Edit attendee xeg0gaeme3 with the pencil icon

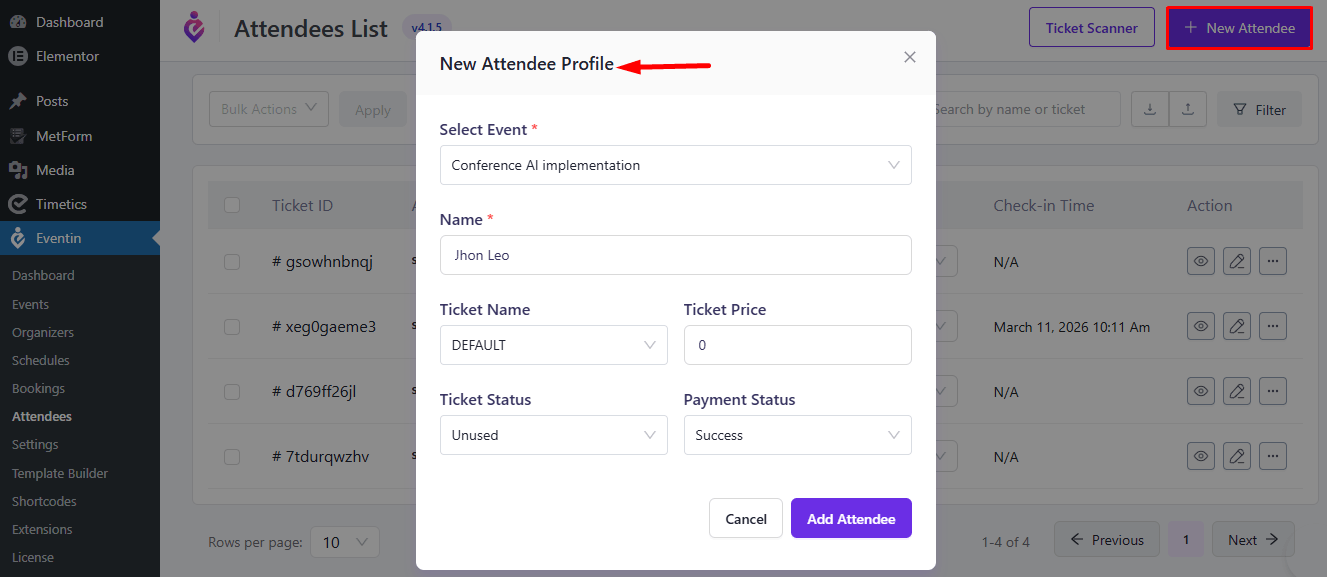(1237, 326)
